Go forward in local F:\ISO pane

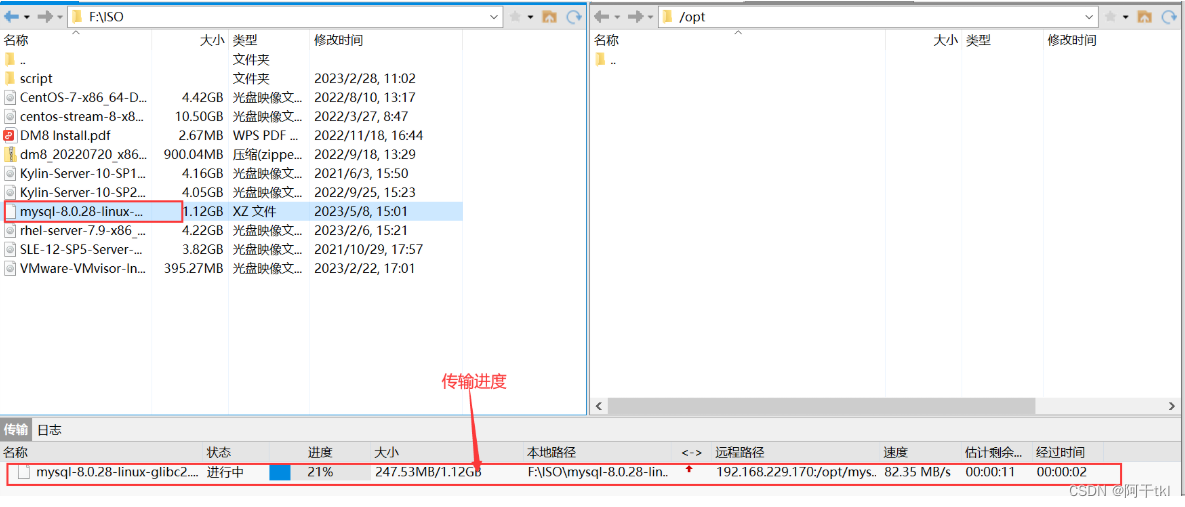click(x=43, y=17)
